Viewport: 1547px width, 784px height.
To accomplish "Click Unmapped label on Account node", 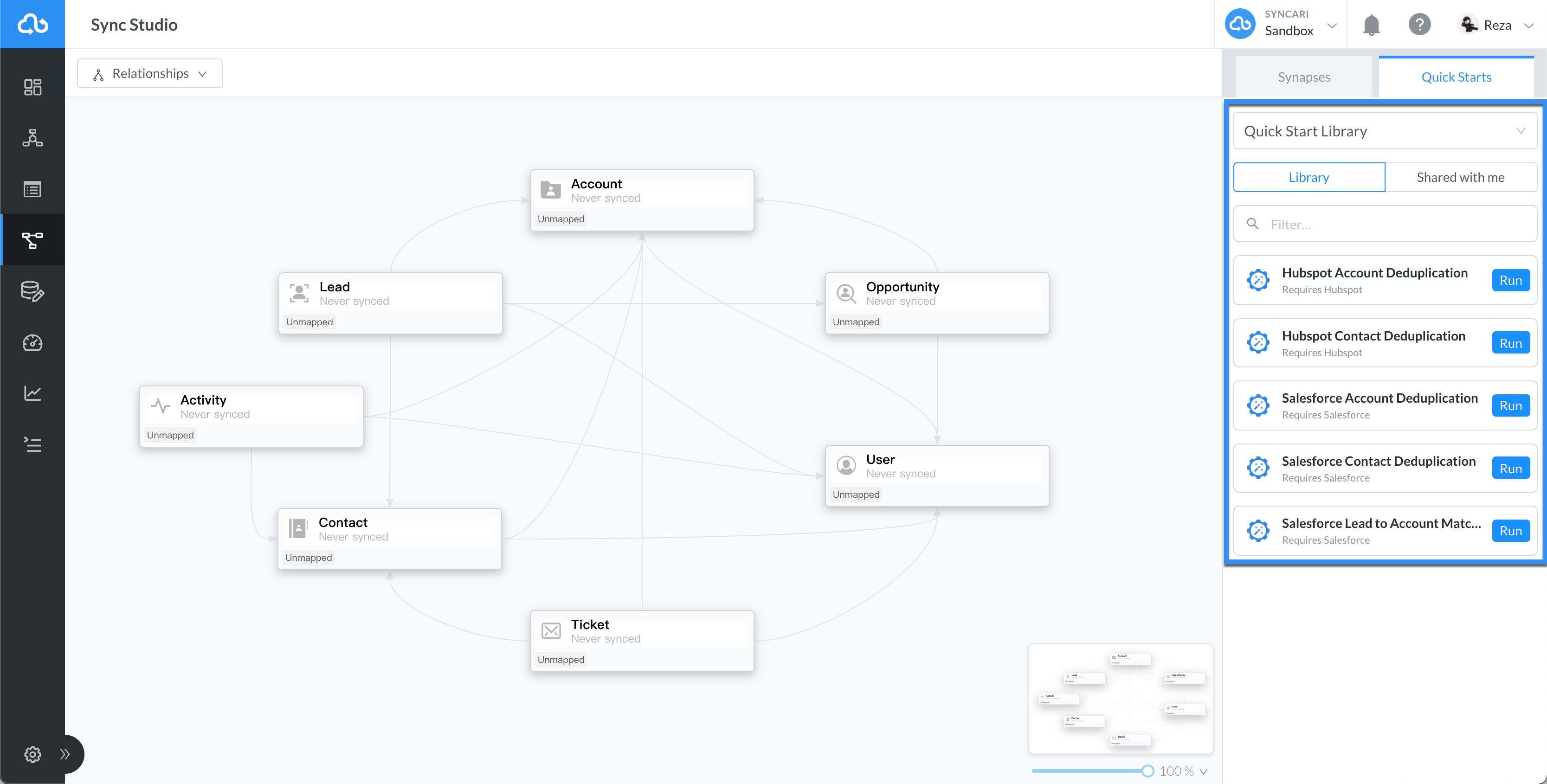I will tap(561, 218).
